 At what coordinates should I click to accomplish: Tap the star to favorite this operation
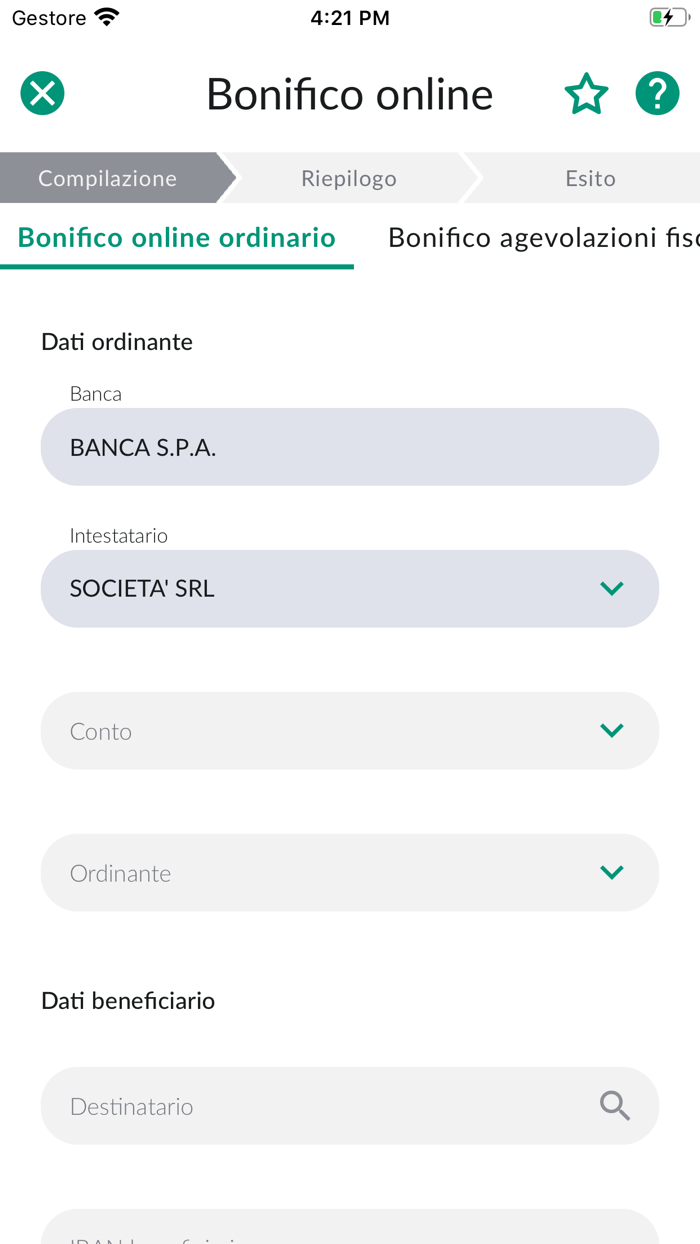pos(586,93)
